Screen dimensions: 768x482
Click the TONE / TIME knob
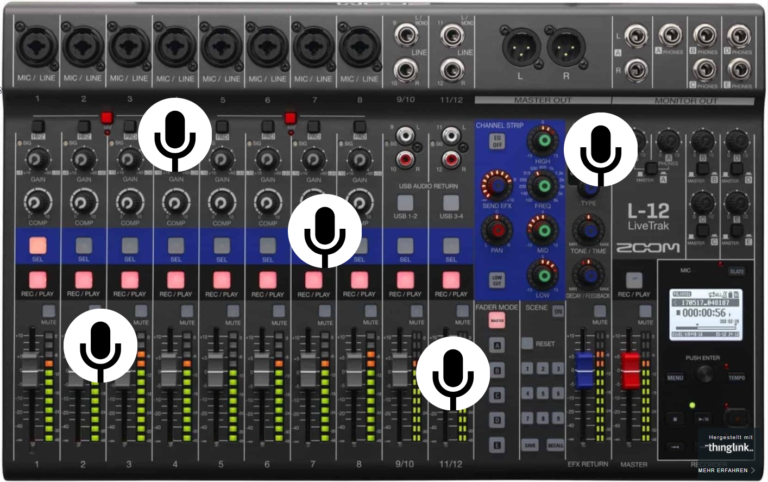[588, 230]
